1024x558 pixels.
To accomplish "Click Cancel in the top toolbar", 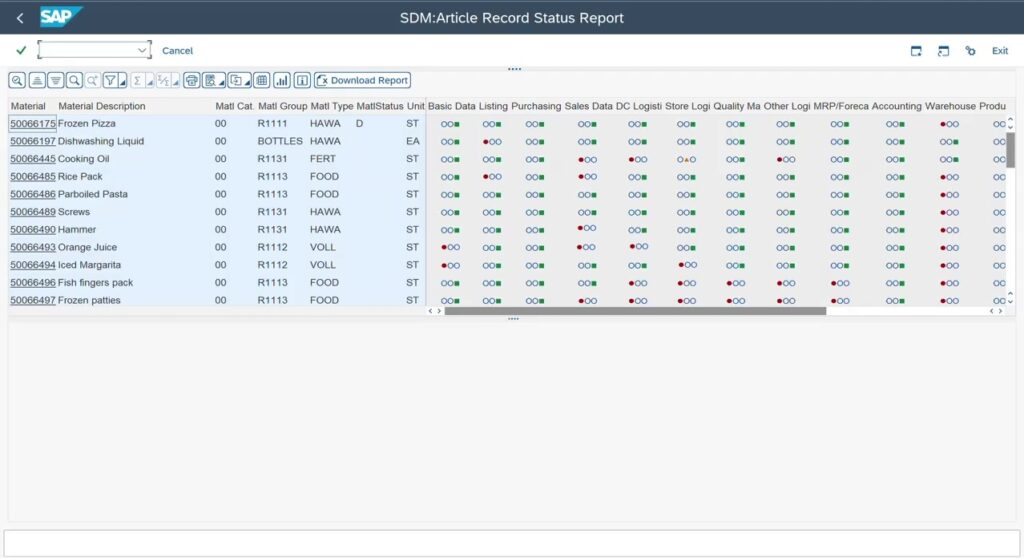I will coord(177,51).
